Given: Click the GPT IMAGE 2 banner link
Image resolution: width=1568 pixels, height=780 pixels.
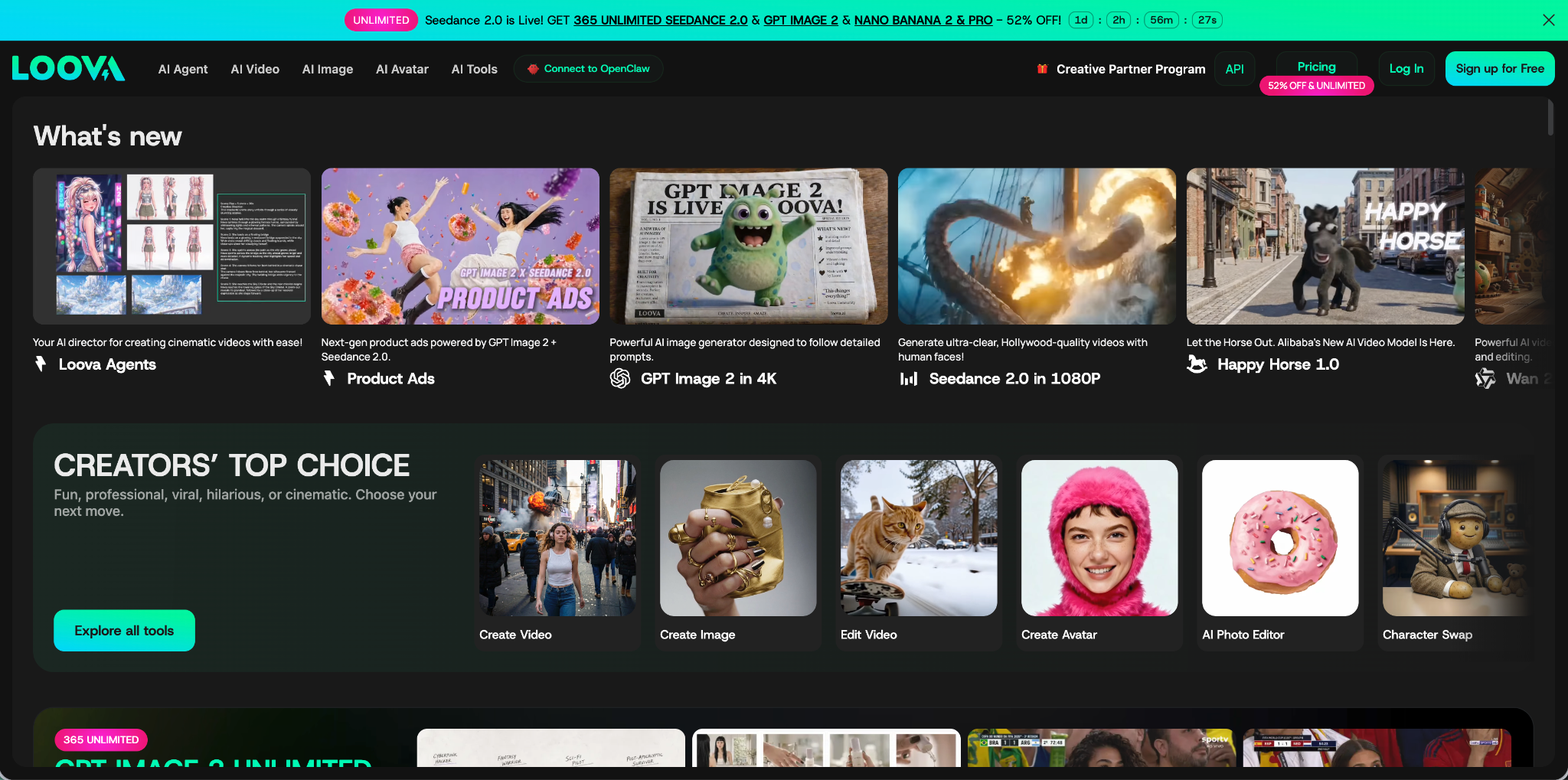Looking at the screenshot, I should click(801, 20).
